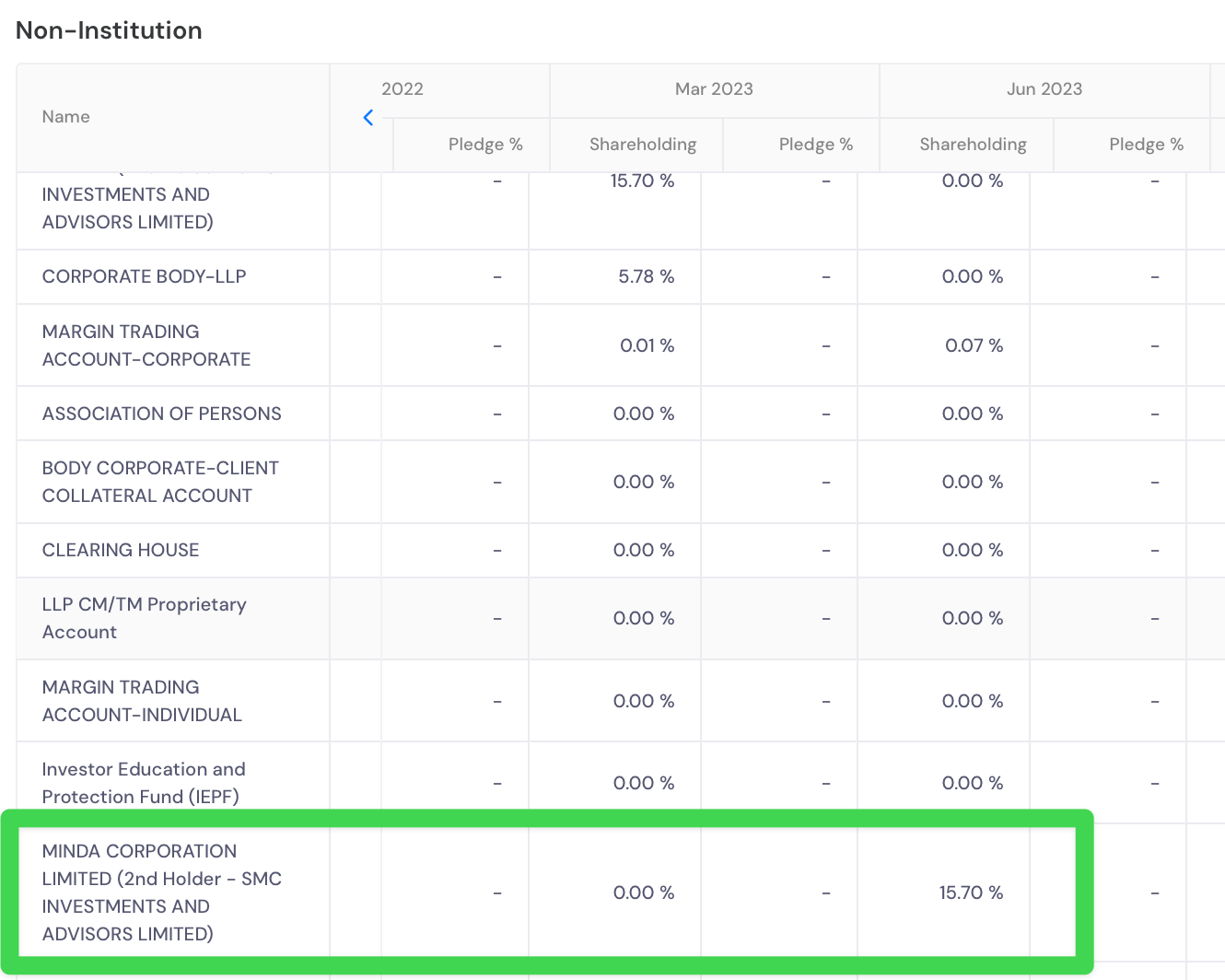The width and height of the screenshot is (1225, 980).
Task: Click Pledge % header under Mar 2023
Action: click(816, 145)
